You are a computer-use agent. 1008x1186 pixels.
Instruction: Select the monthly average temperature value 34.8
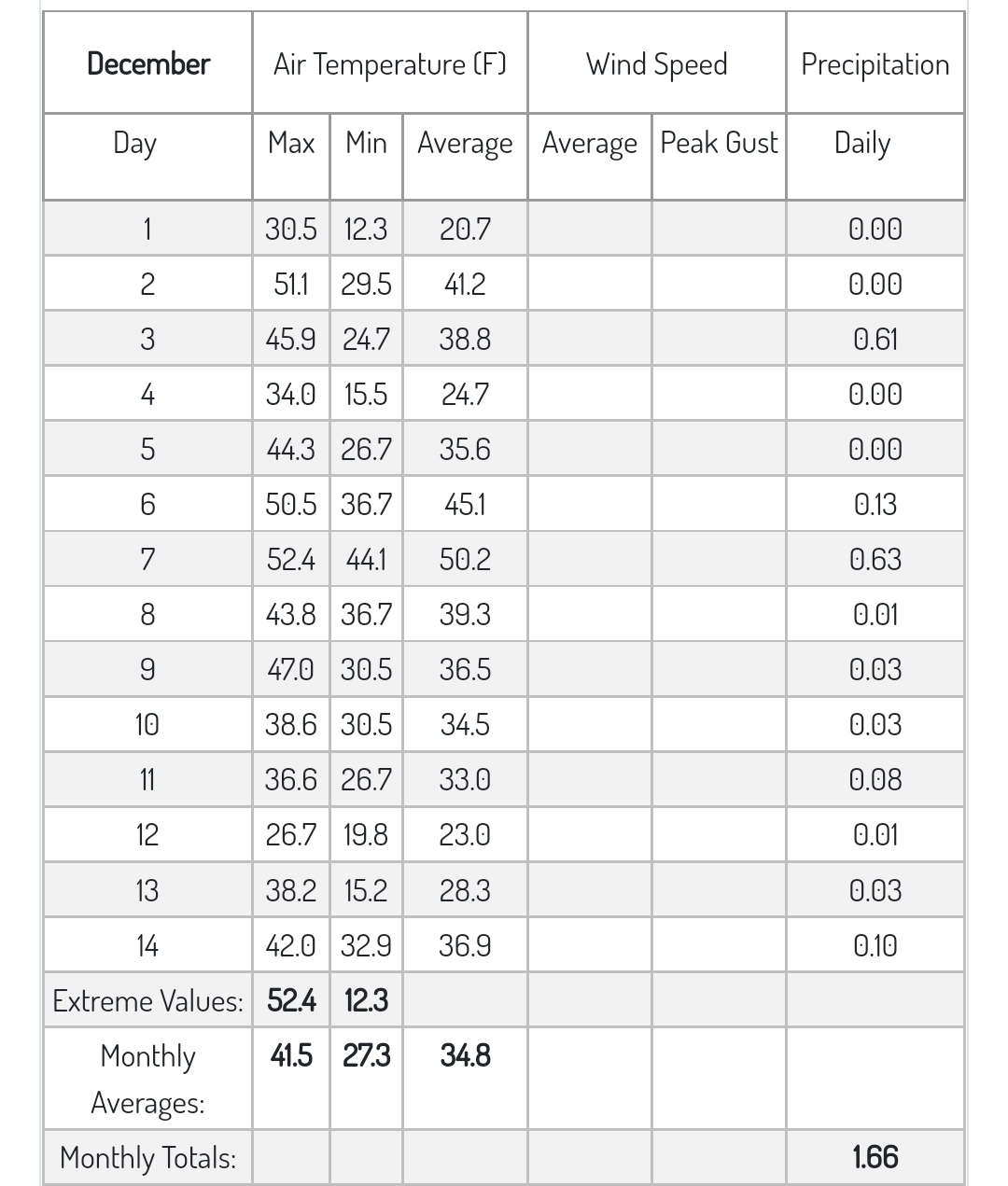click(x=465, y=1055)
